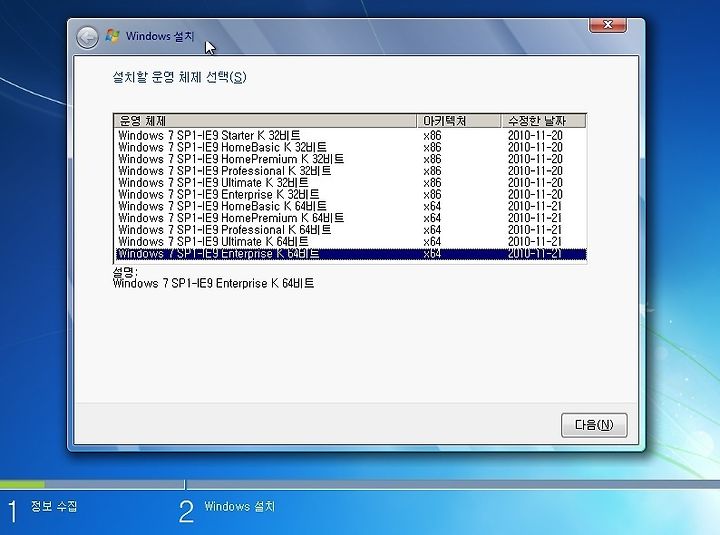This screenshot has height=535, width=720.
Task: Click the description text under 설명:
Action: 214,283
